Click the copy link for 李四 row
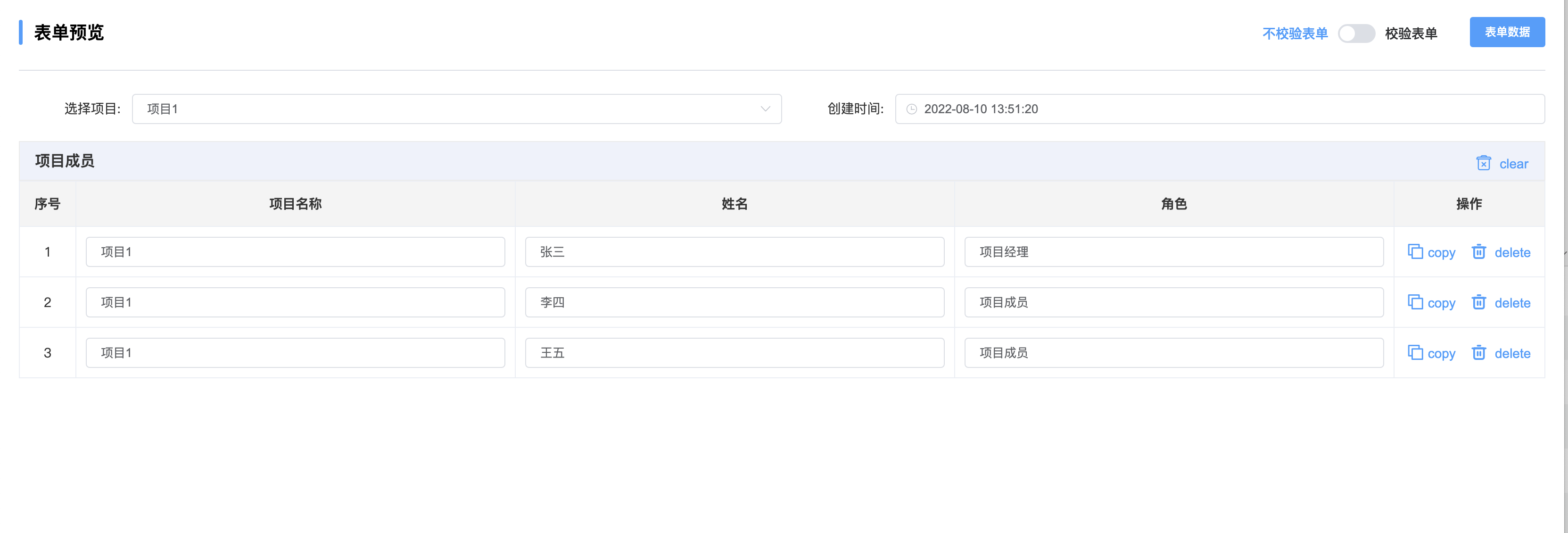 tap(1441, 303)
